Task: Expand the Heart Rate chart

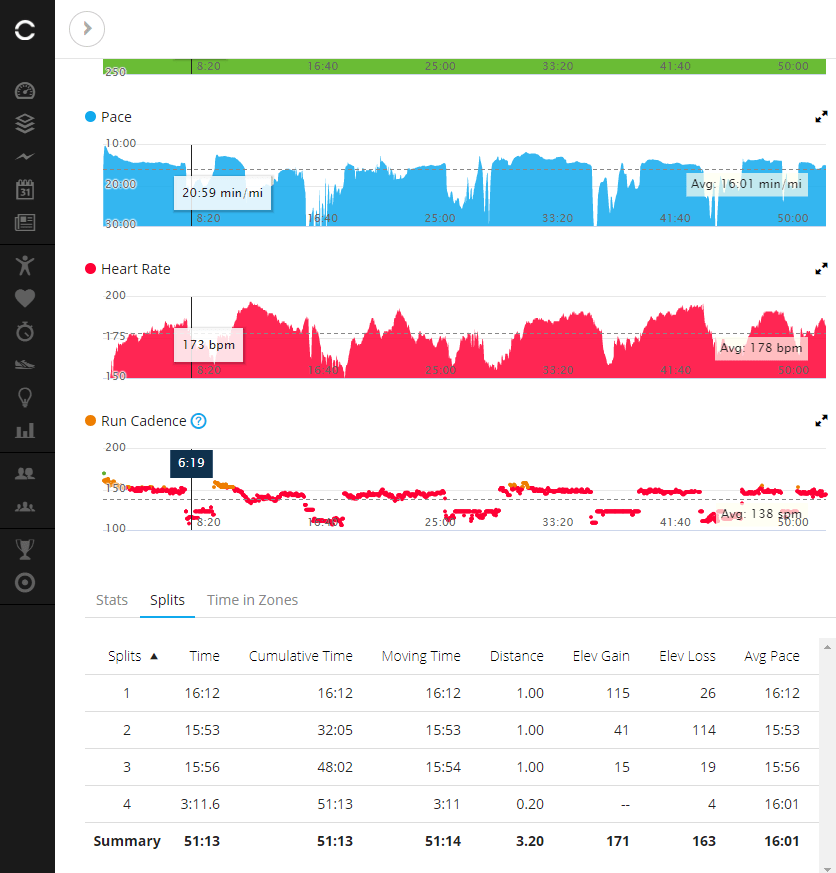Action: 821,269
